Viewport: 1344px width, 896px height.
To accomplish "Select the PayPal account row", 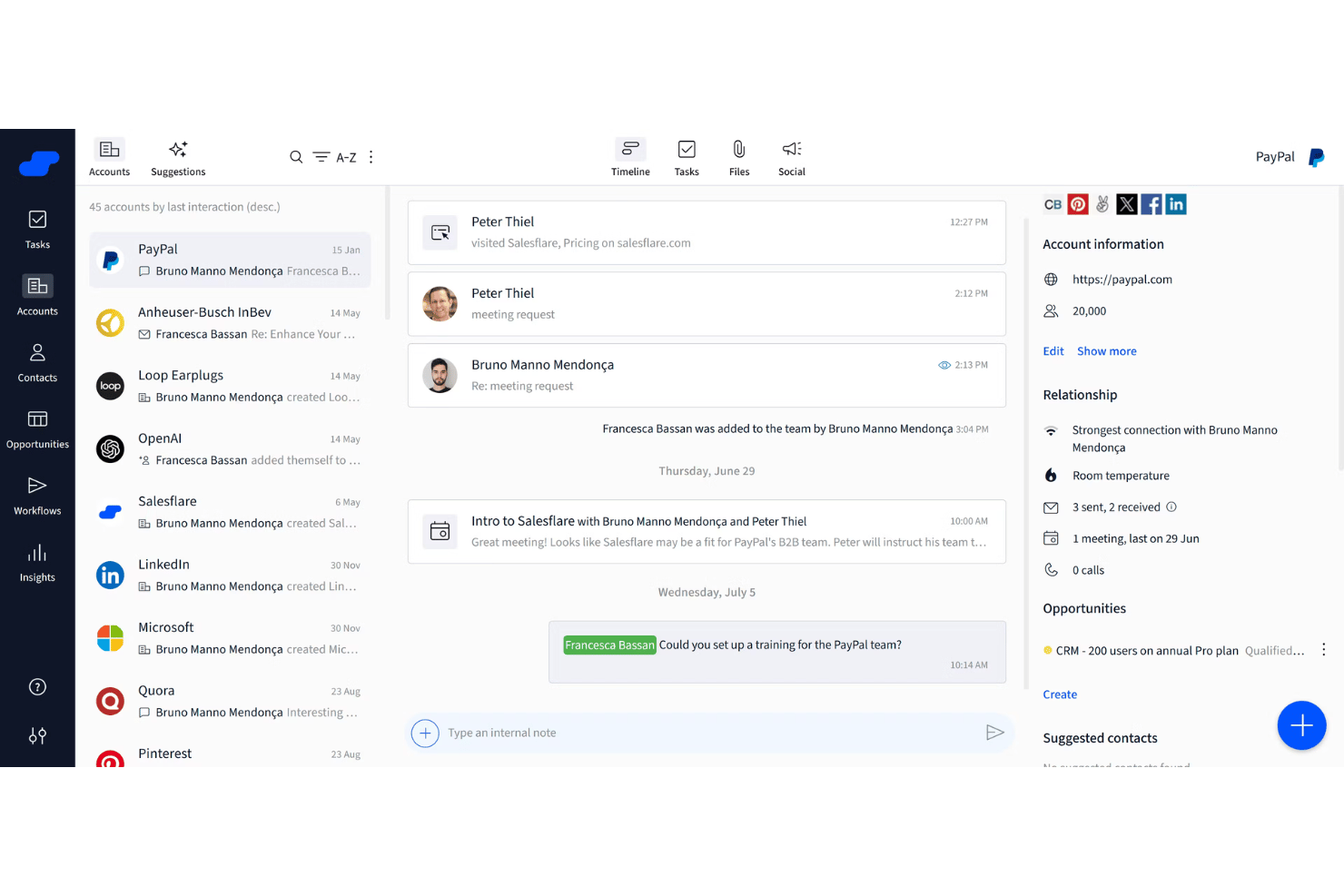I will 230,260.
